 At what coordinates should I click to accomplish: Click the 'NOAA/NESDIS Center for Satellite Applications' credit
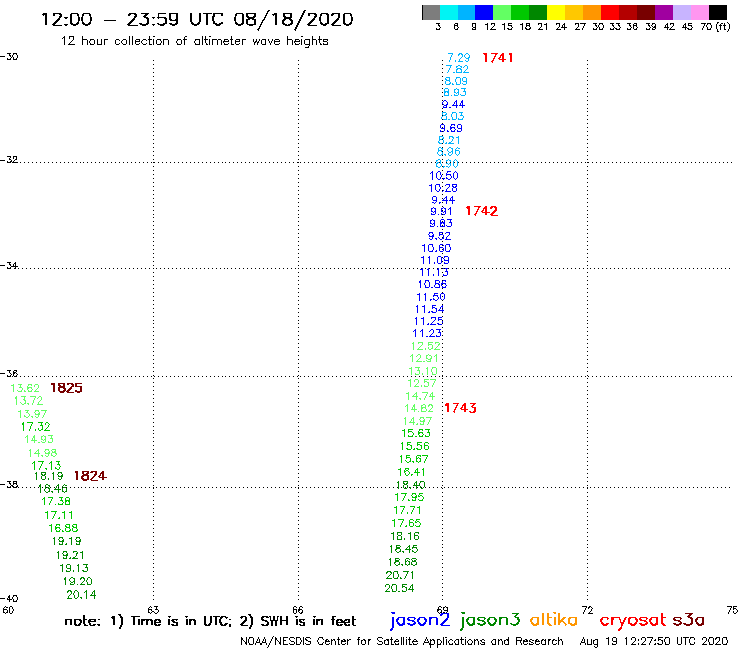coord(362,642)
